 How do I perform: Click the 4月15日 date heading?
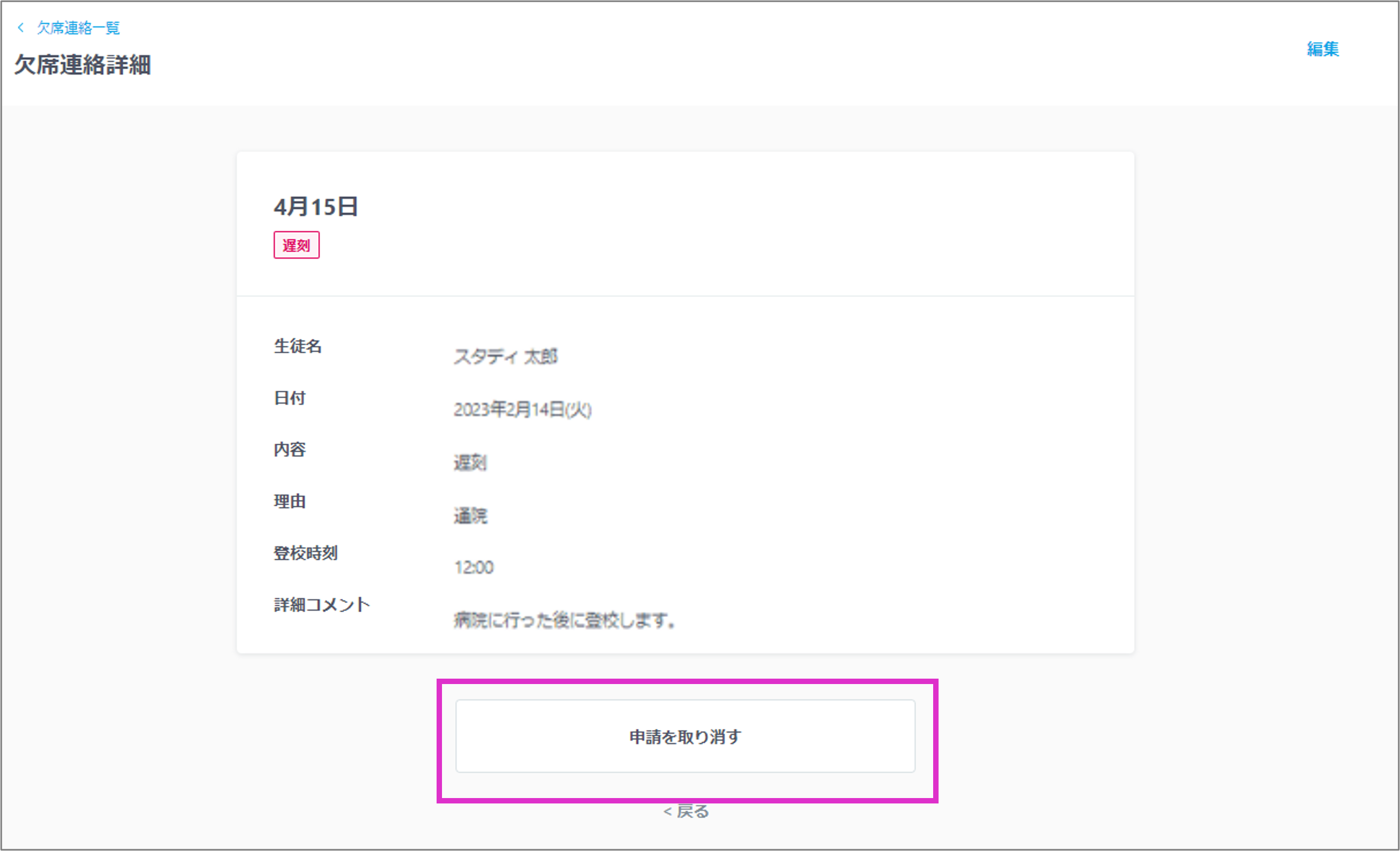tap(316, 207)
